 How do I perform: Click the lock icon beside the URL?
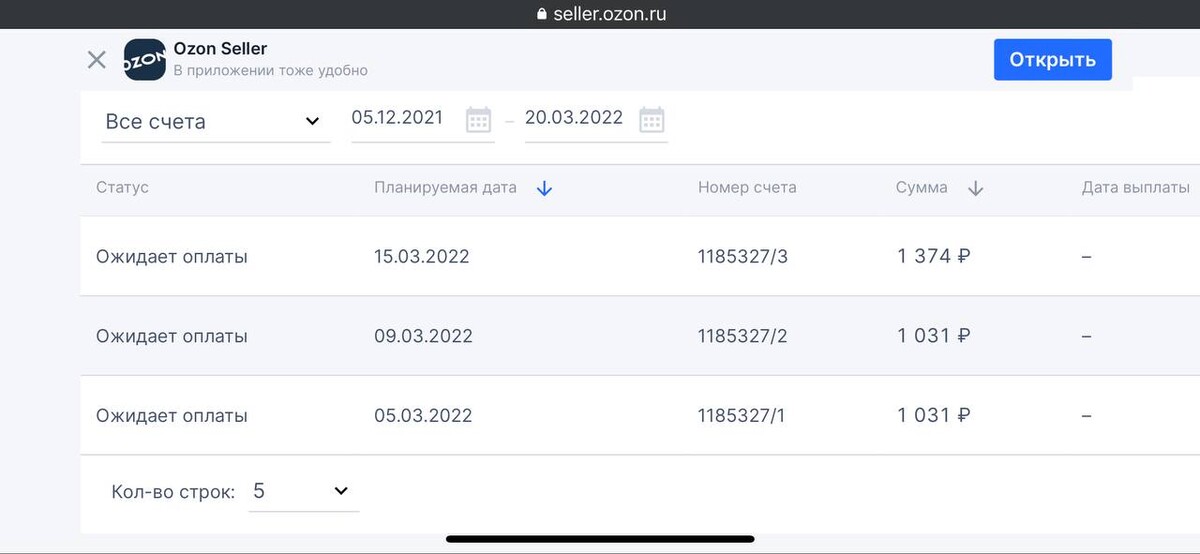pos(542,14)
